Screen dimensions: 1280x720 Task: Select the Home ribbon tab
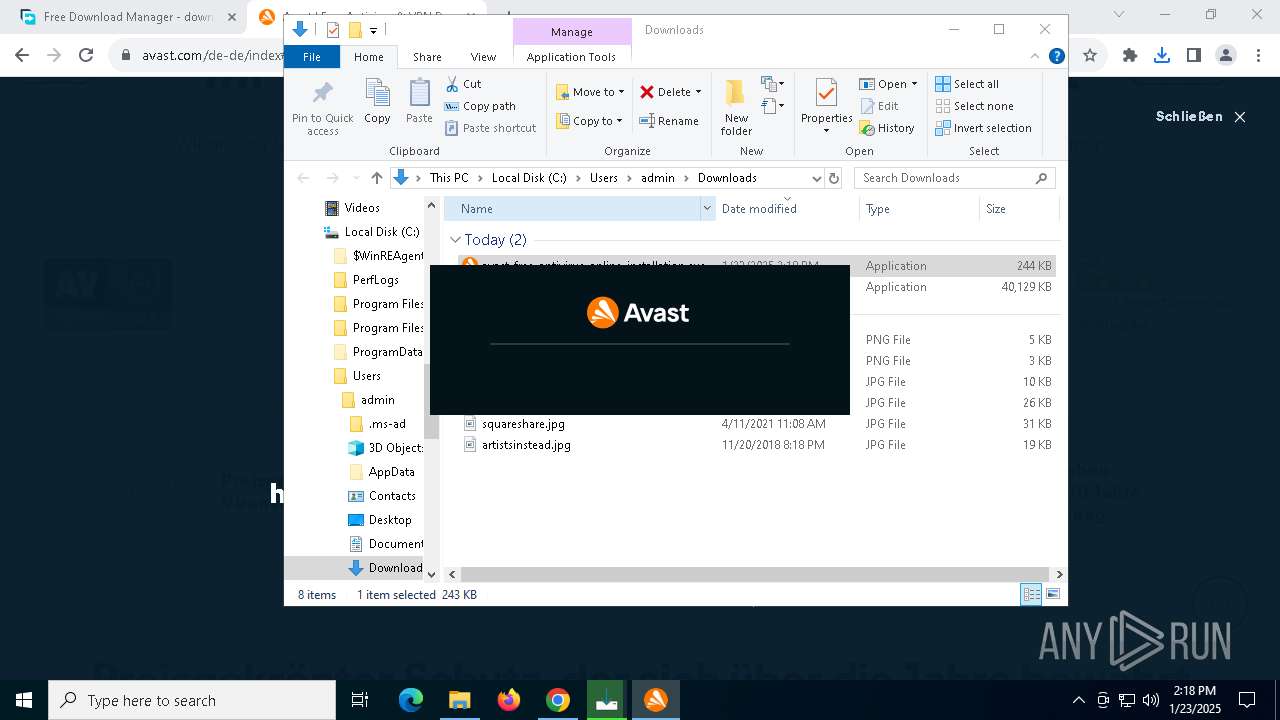(368, 57)
